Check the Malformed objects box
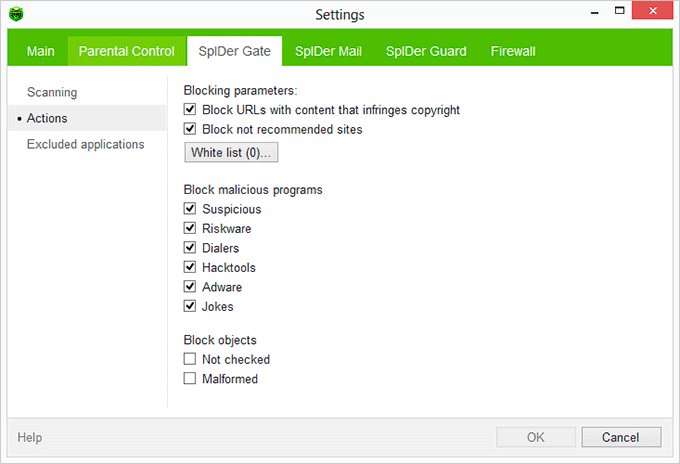 point(190,379)
